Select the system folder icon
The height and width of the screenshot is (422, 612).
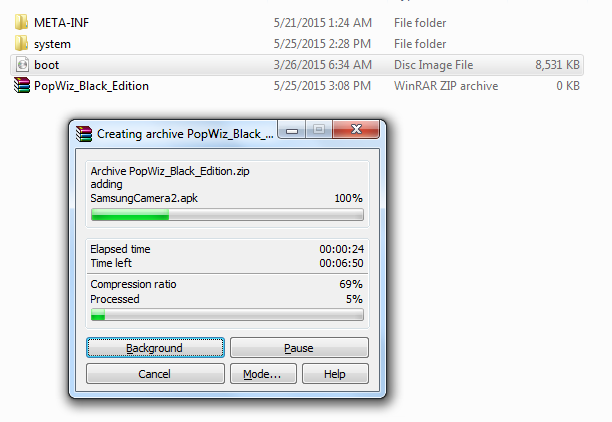pos(21,43)
